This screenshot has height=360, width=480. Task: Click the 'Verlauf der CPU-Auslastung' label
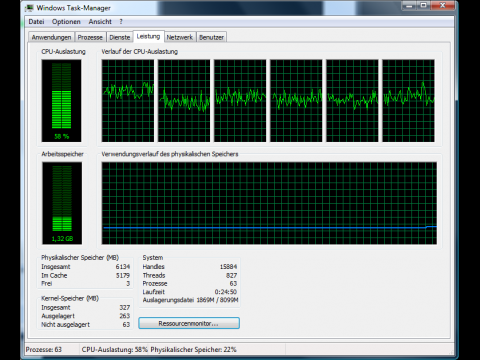pos(140,52)
